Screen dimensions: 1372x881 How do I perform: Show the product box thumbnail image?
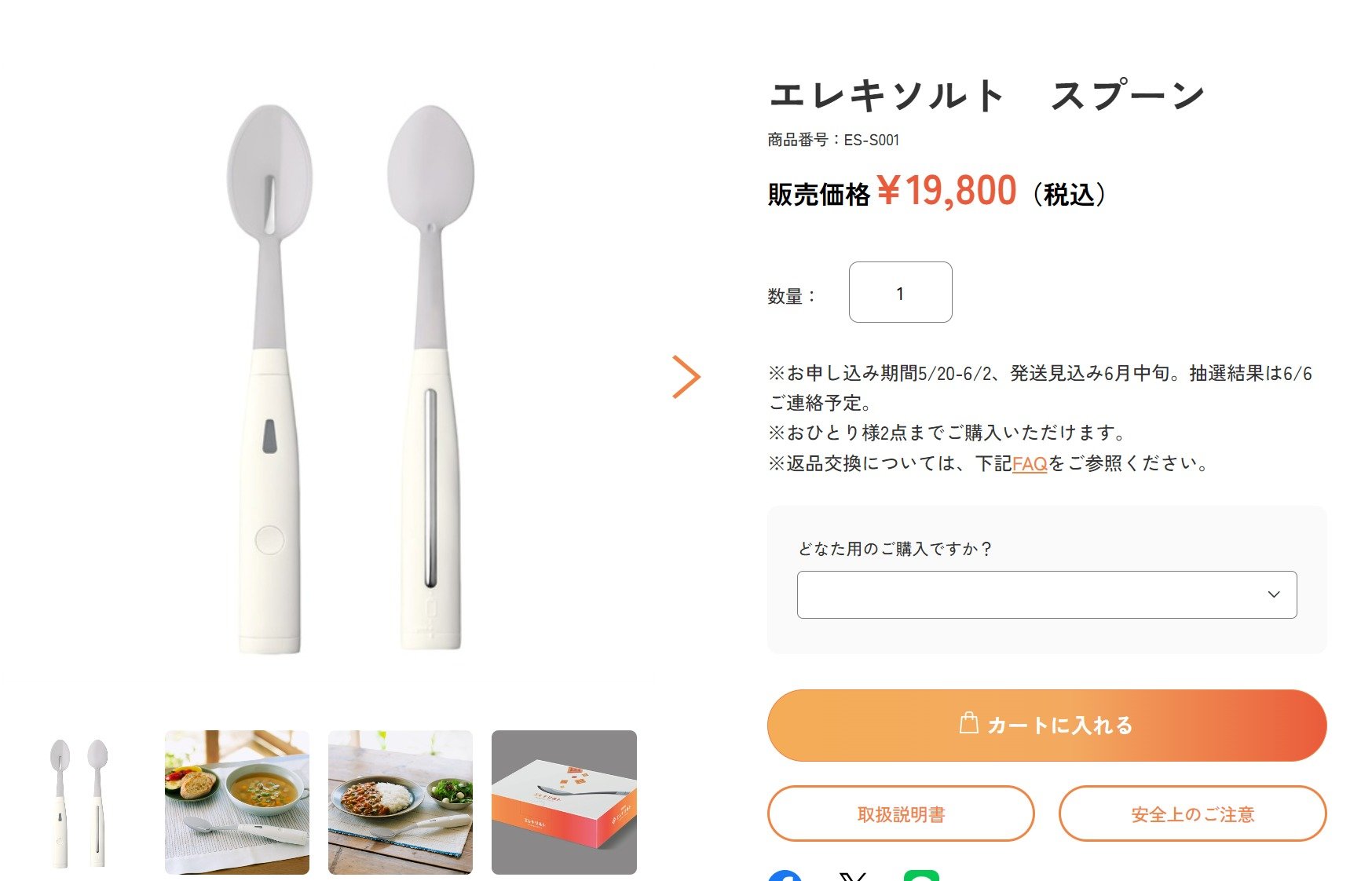tap(564, 802)
